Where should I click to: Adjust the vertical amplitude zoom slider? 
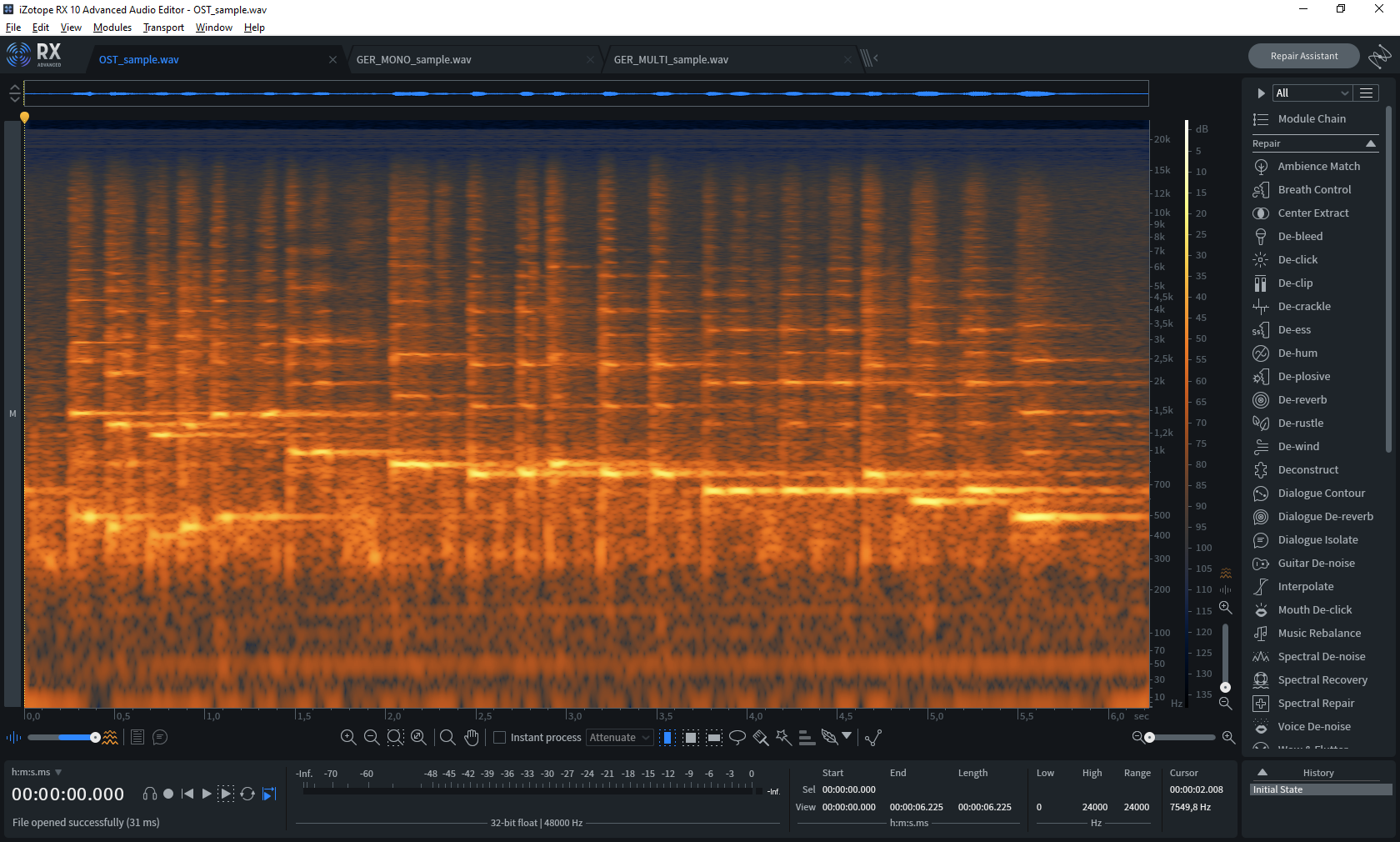[x=1225, y=657]
